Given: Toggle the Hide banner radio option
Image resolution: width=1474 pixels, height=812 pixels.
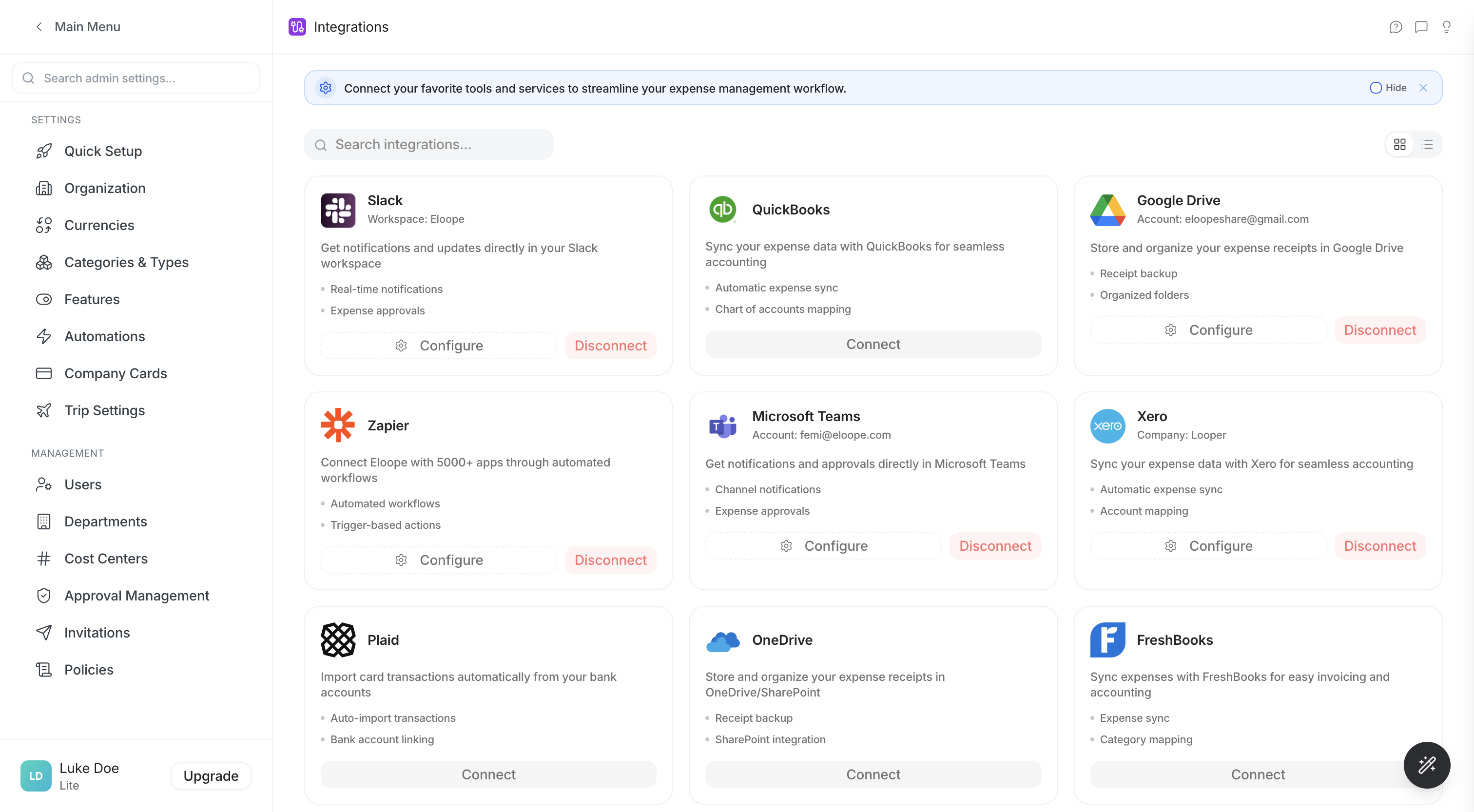Looking at the screenshot, I should coord(1376,88).
